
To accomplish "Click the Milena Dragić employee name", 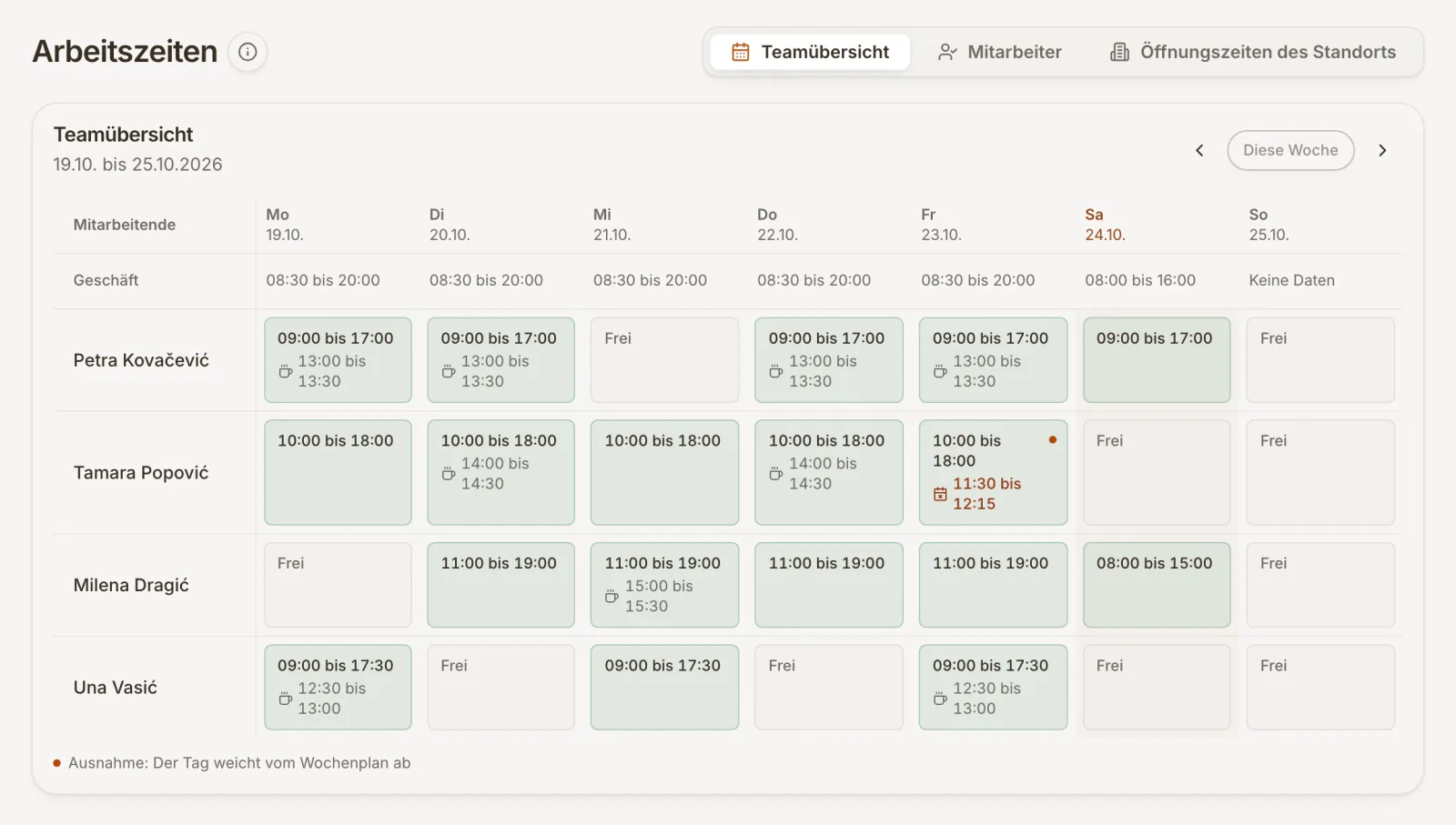I will (x=131, y=585).
